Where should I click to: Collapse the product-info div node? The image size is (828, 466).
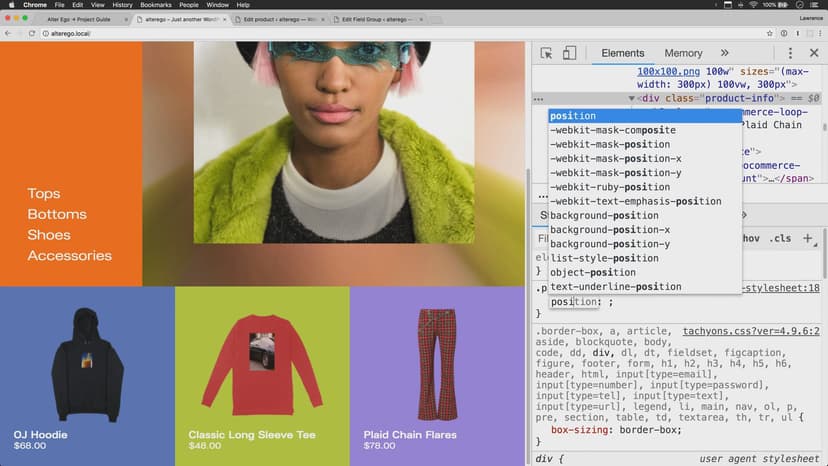(631, 99)
